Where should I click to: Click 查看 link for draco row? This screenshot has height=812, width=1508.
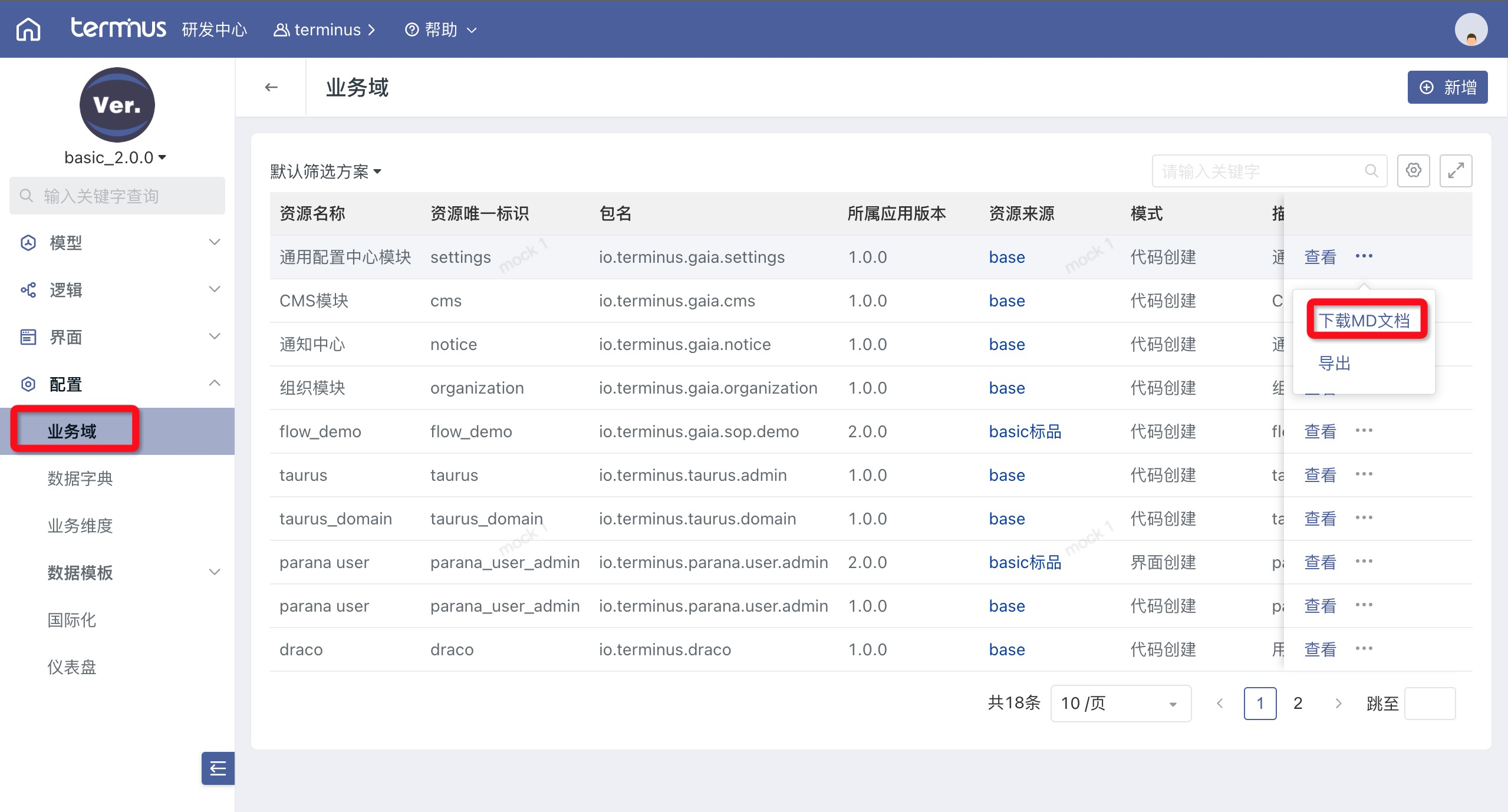coord(1319,649)
